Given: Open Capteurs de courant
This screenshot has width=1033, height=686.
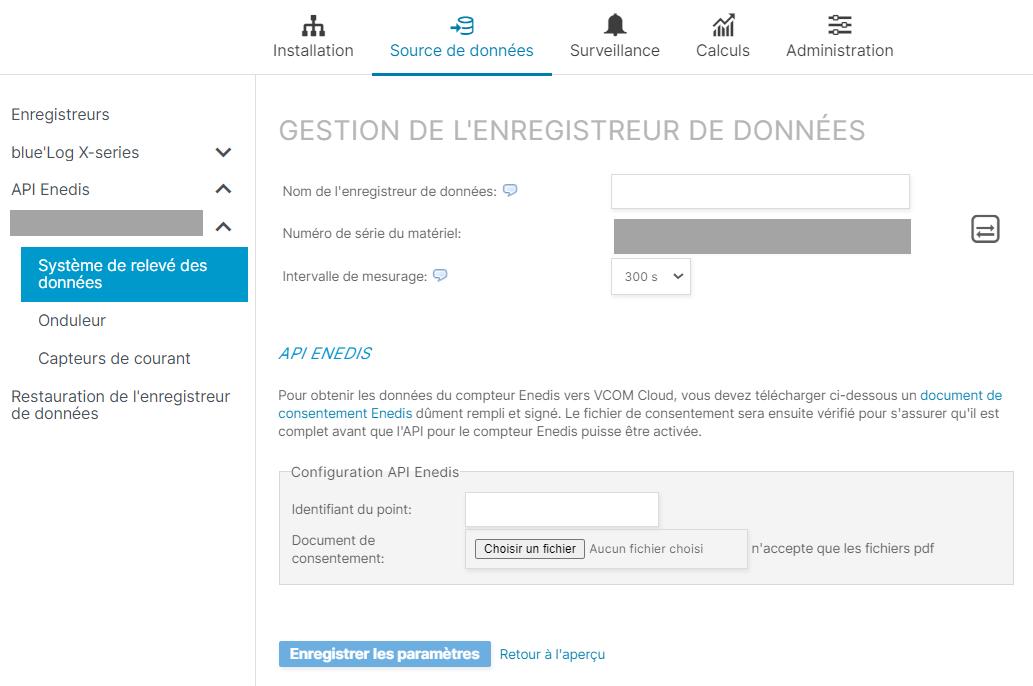Looking at the screenshot, I should point(104,358).
